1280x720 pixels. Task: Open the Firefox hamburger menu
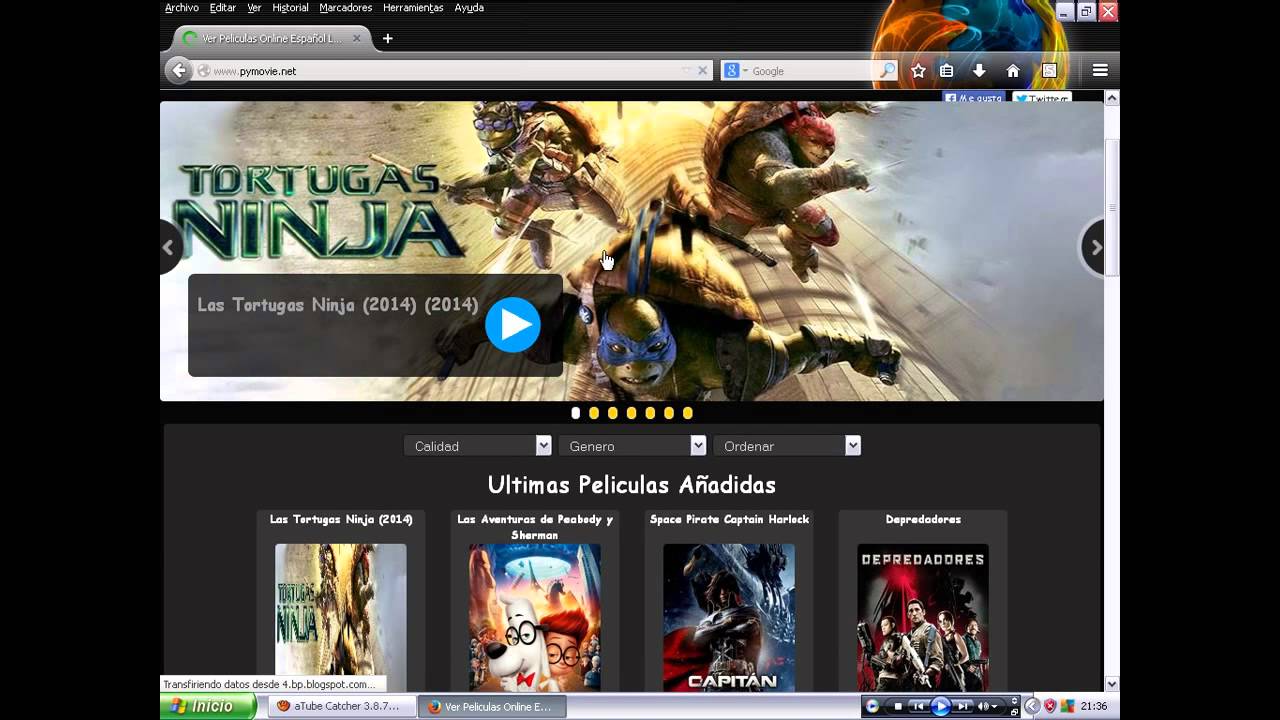point(1100,70)
